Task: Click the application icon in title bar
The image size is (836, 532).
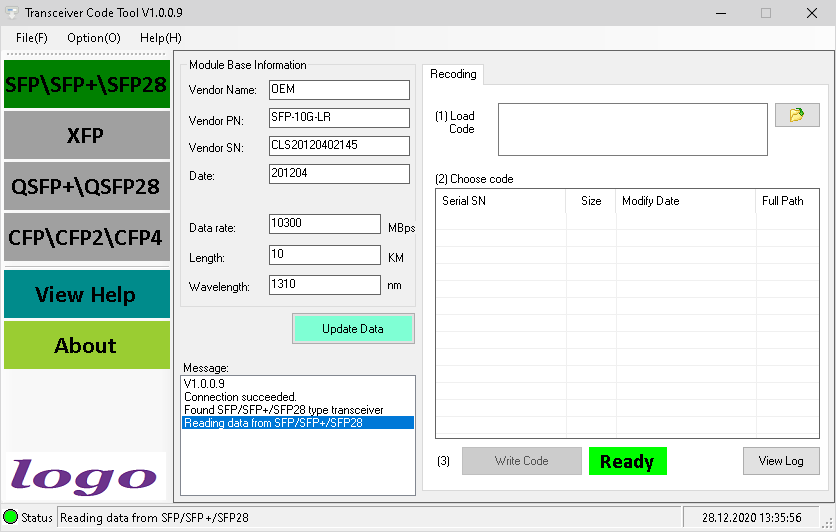Action: pyautogui.click(x=14, y=13)
